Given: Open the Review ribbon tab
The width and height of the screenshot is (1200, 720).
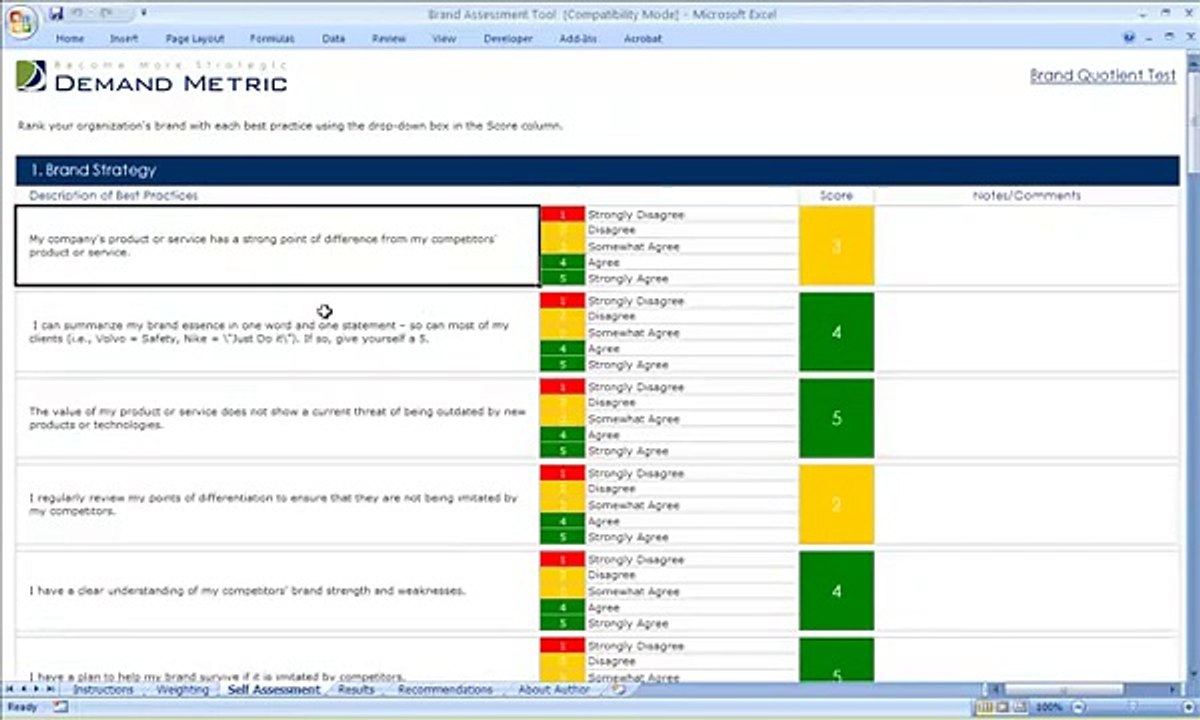Looking at the screenshot, I should point(389,39).
